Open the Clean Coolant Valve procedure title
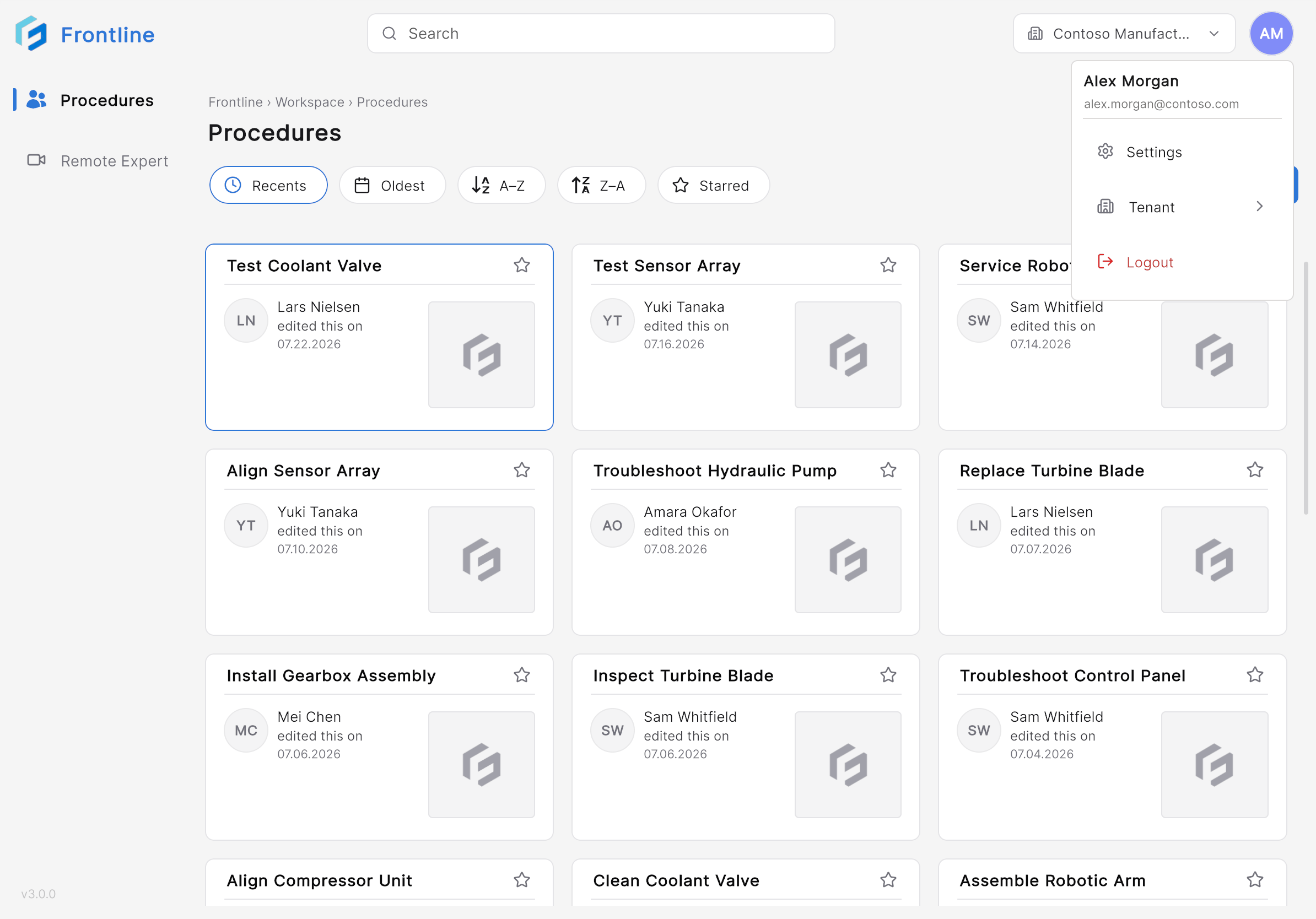1316x919 pixels. tap(676, 880)
